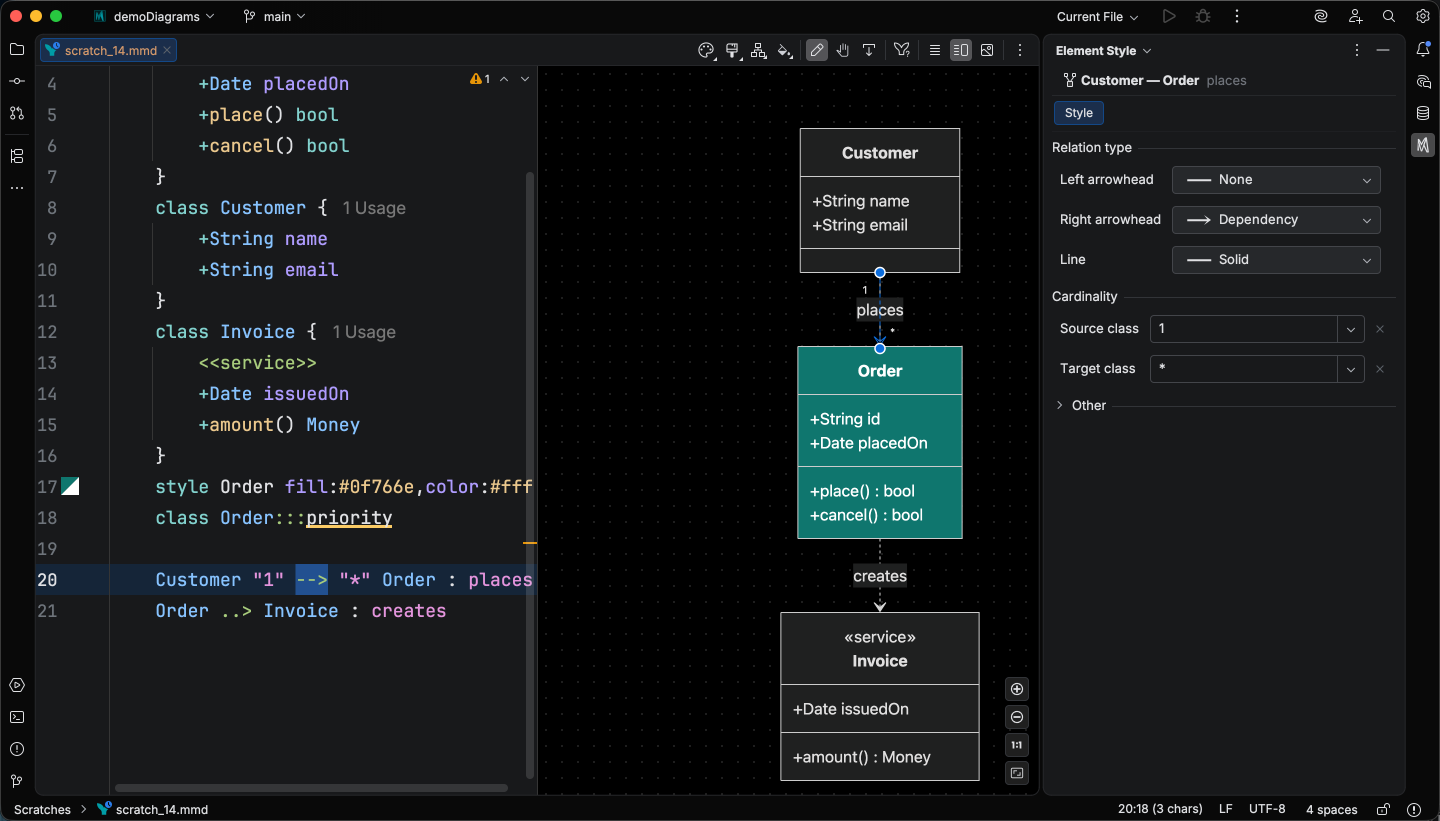
Task: Click into Target class input field
Action: 1244,369
